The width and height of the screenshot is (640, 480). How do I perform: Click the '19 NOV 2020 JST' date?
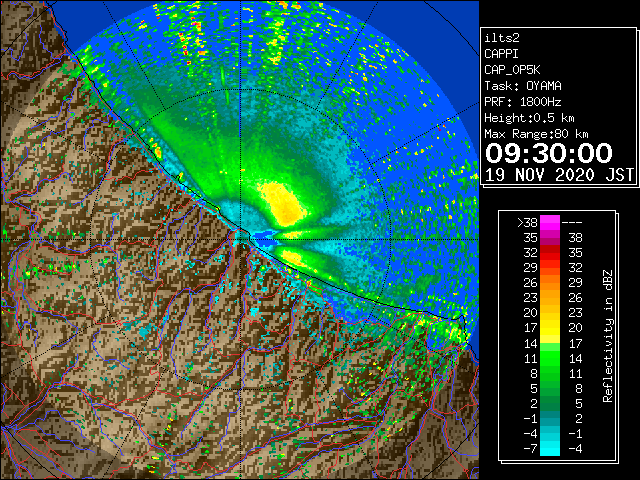coord(559,175)
